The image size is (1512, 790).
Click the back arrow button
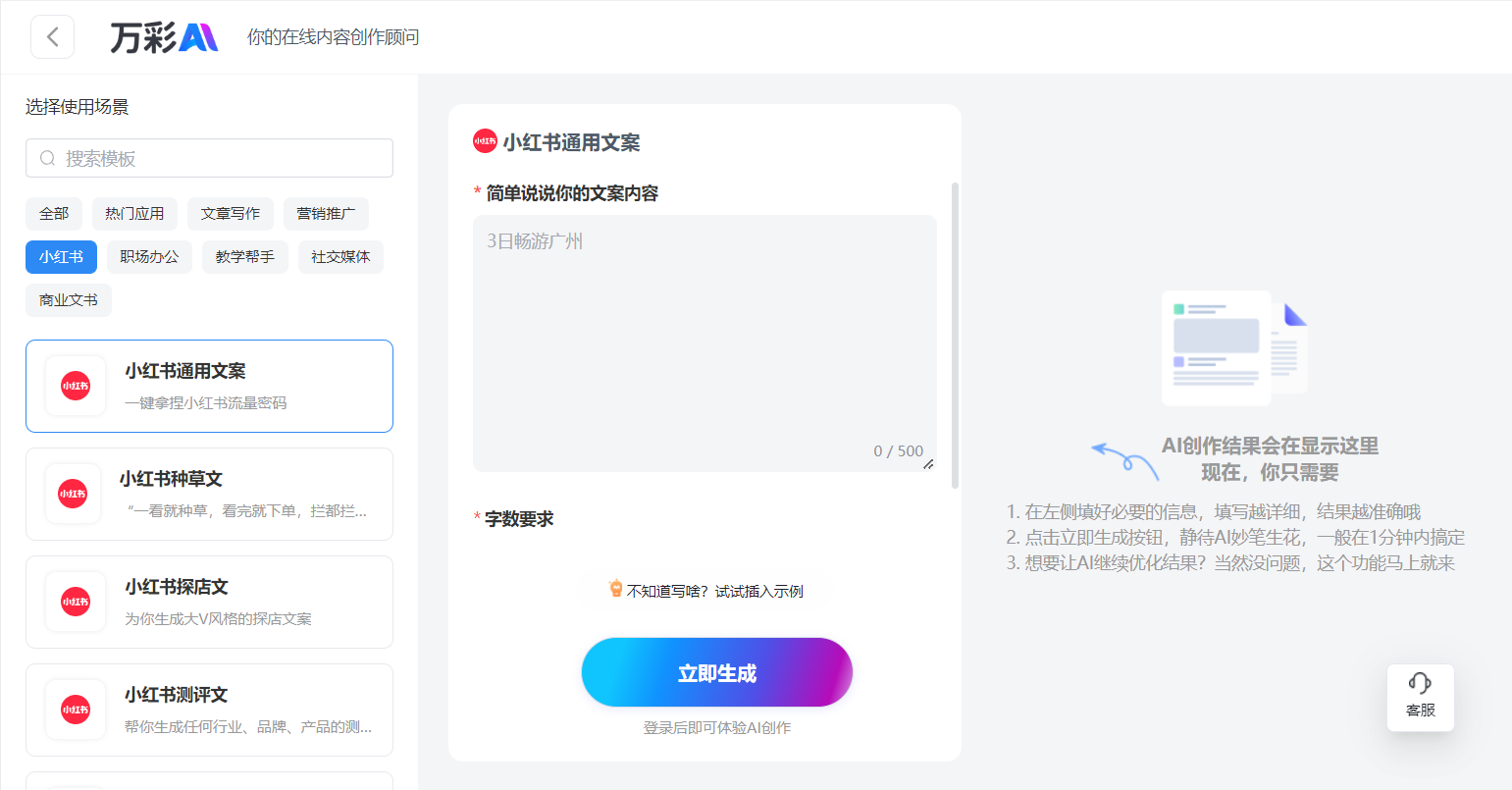point(53,37)
